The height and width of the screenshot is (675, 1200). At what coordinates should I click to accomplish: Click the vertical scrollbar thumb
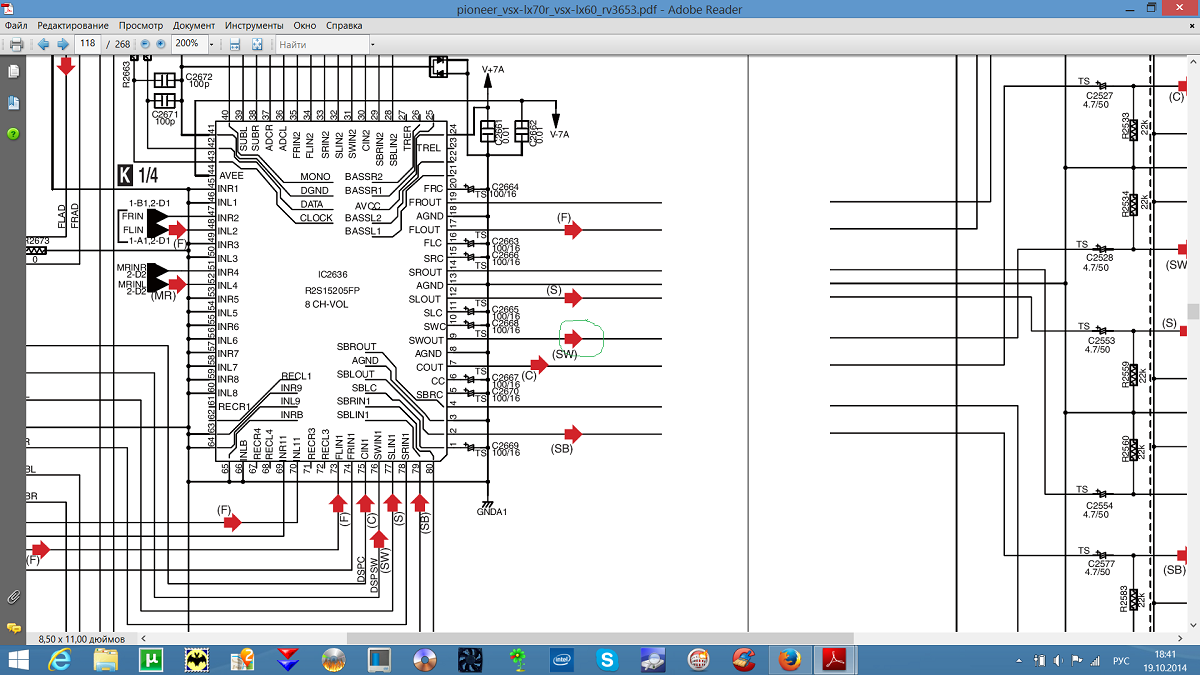pyautogui.click(x=1193, y=311)
